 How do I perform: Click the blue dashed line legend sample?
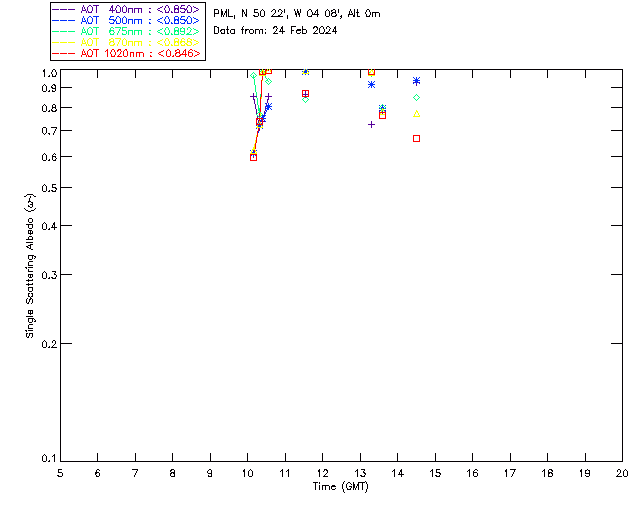[64, 20]
